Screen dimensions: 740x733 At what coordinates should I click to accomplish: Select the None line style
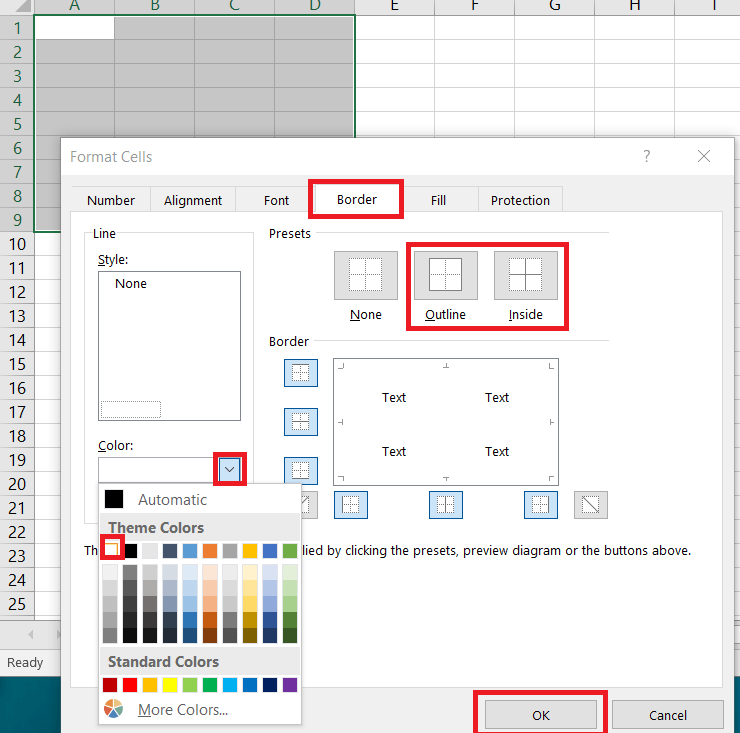[x=131, y=284]
